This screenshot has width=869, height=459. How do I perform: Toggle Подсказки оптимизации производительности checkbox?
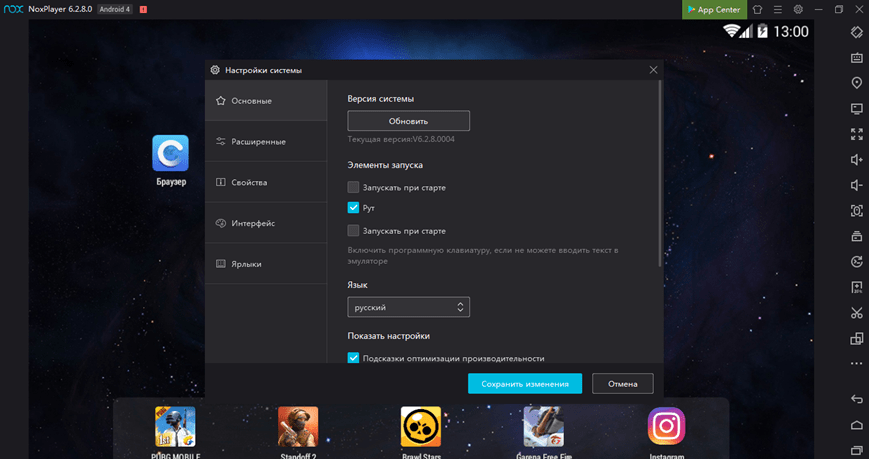point(353,358)
